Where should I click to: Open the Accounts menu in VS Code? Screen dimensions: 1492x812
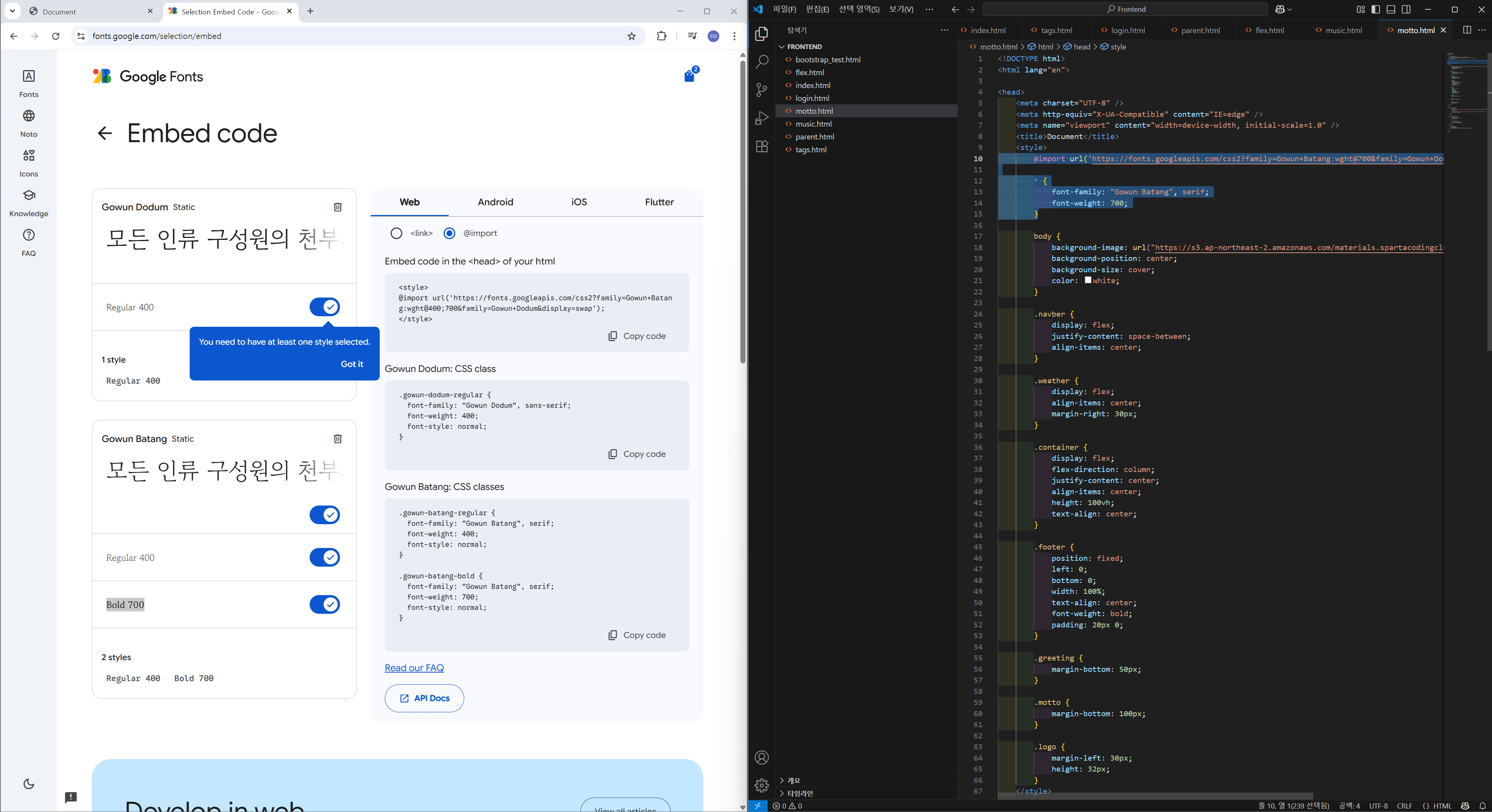click(x=762, y=757)
